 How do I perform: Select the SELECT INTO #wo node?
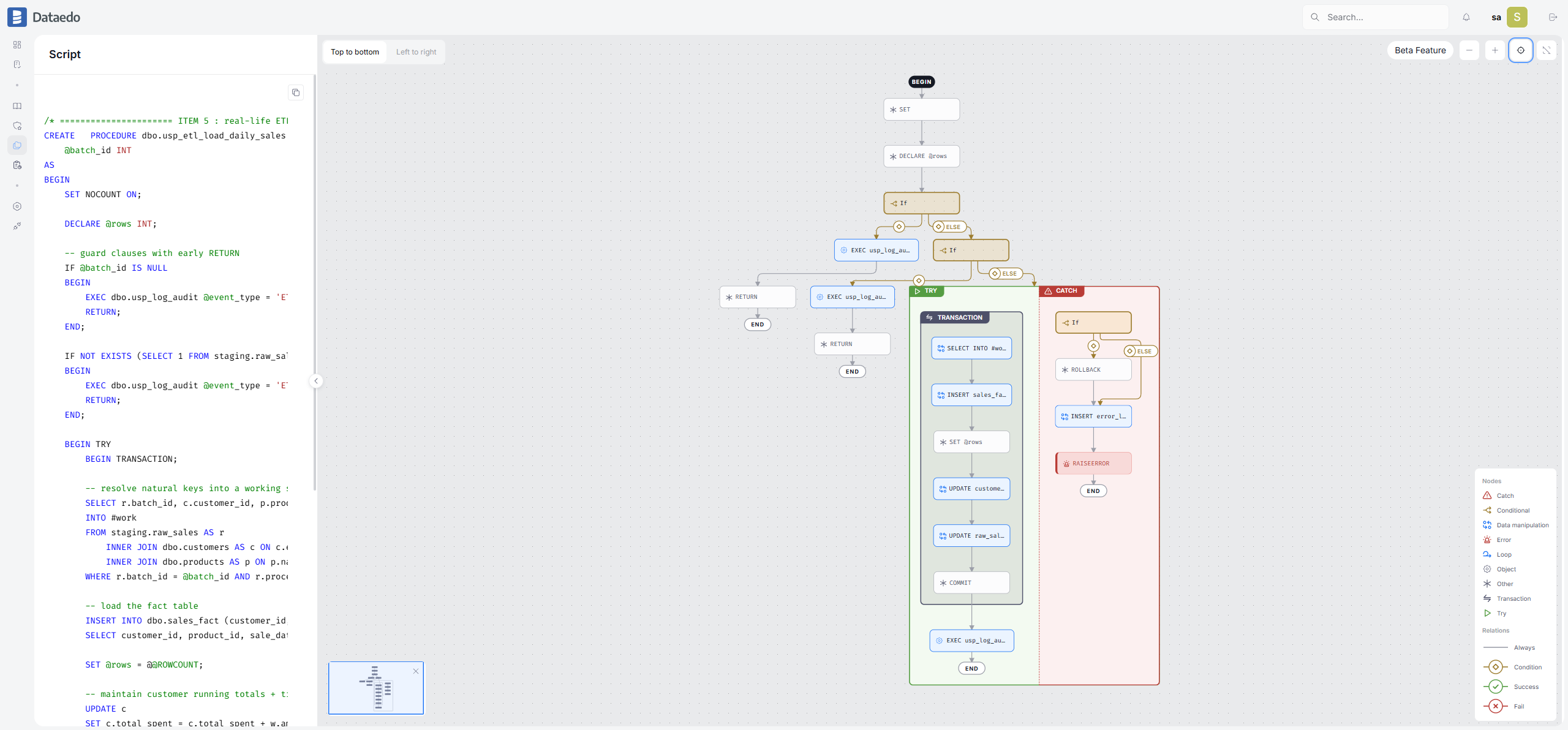click(x=971, y=348)
